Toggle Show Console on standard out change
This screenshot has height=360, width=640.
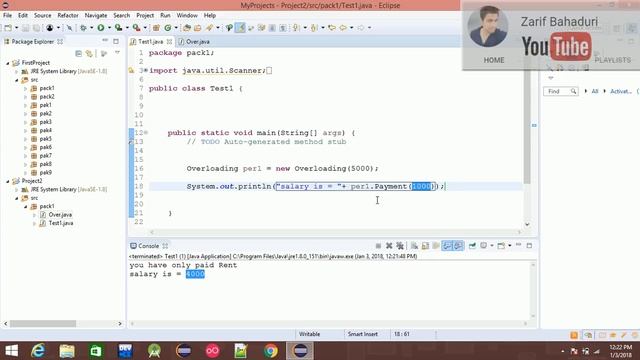pos(447,246)
